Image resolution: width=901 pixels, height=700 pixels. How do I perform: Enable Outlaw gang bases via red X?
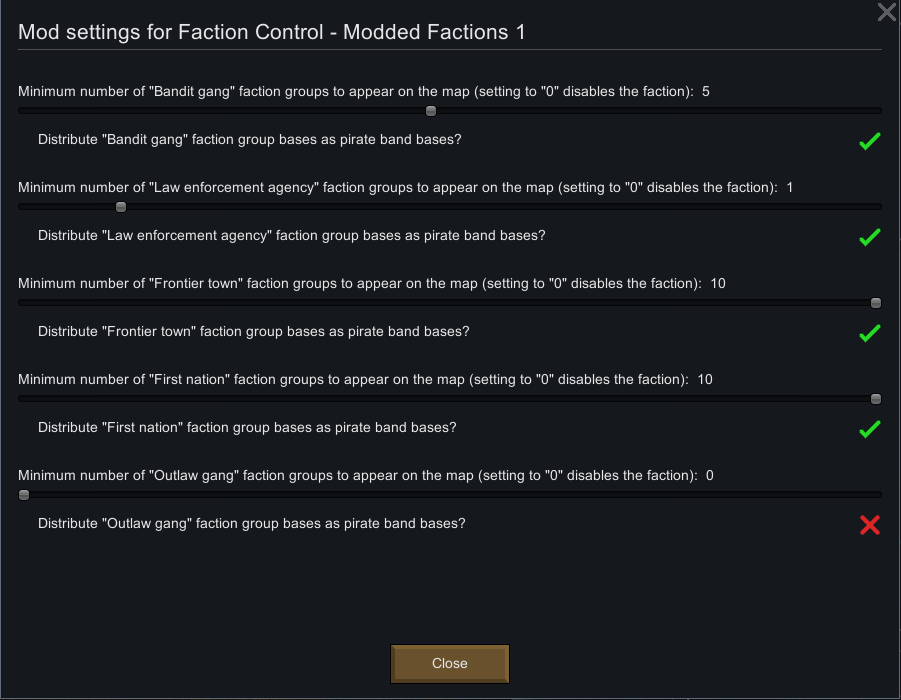[869, 525]
